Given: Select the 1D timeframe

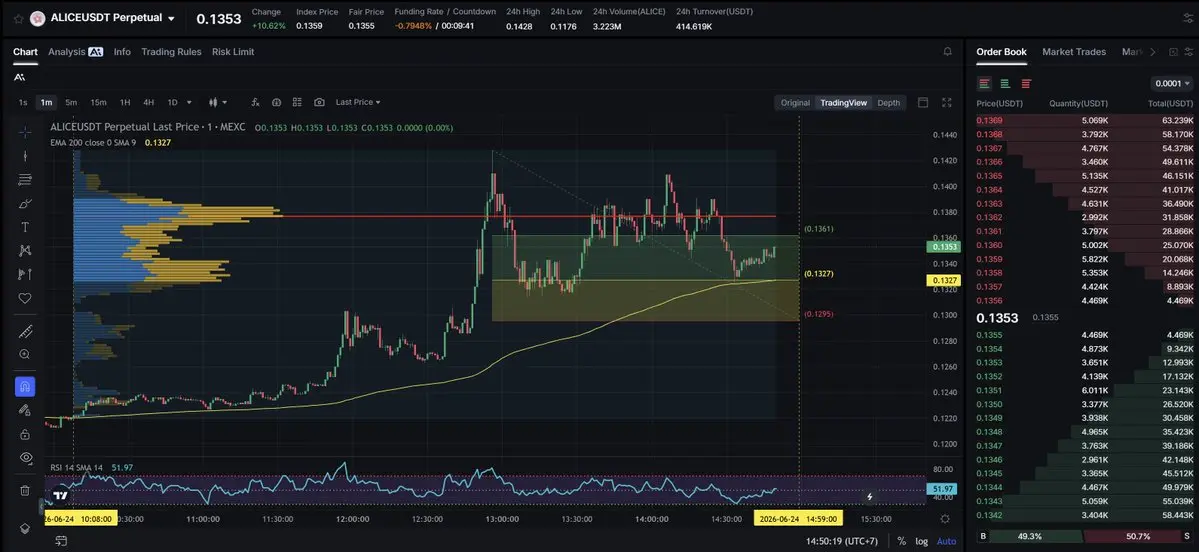Looking at the screenshot, I should (x=172, y=102).
